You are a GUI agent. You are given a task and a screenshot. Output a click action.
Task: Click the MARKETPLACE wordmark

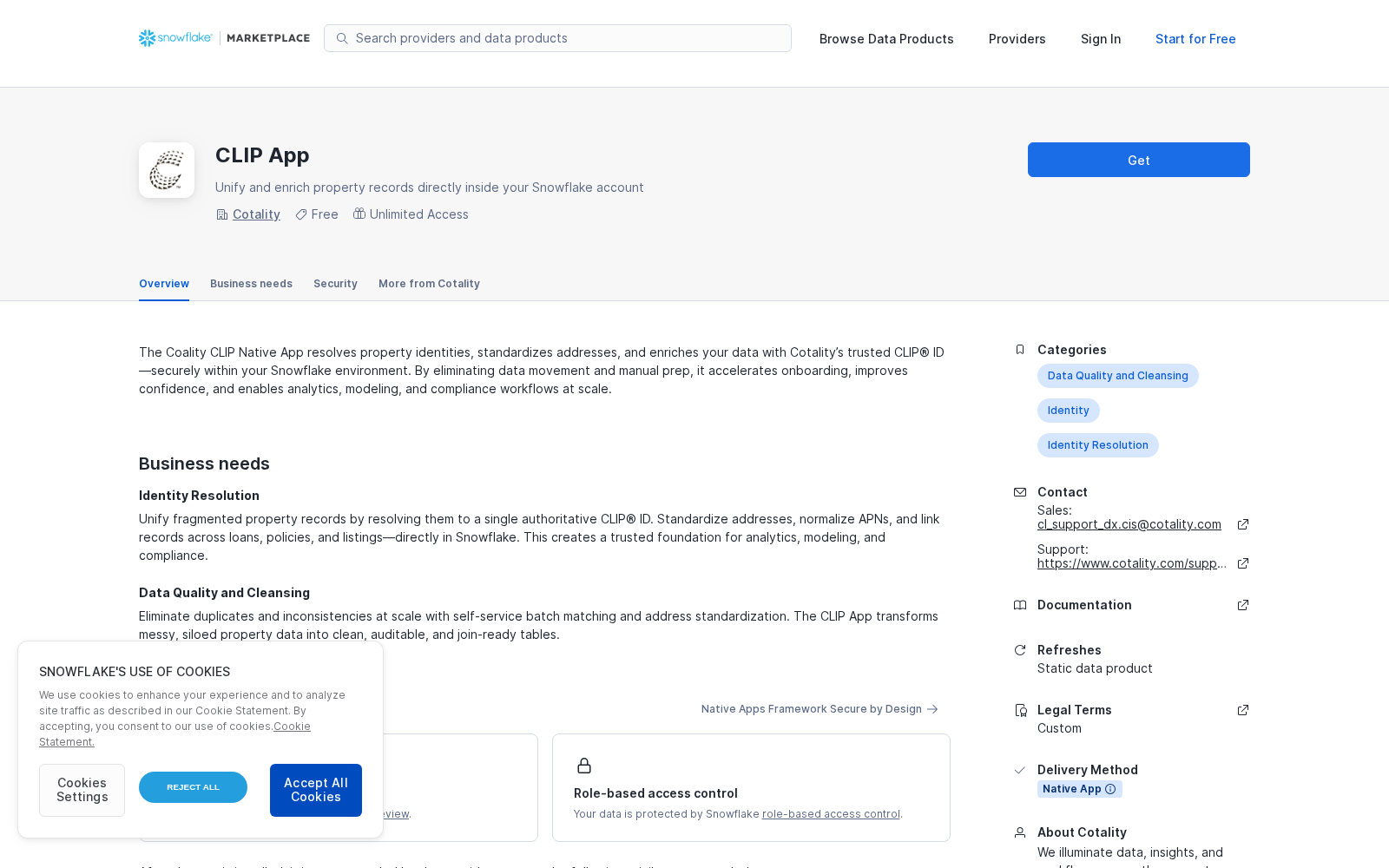tap(268, 38)
